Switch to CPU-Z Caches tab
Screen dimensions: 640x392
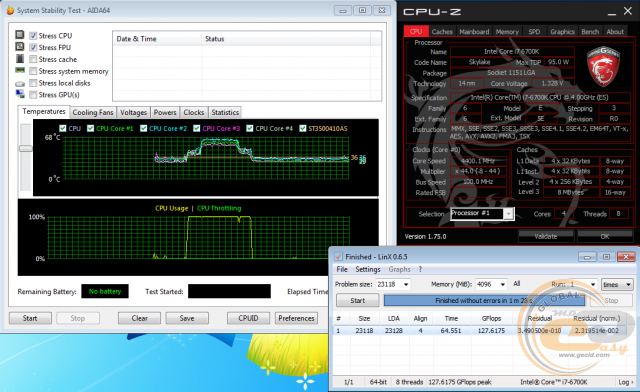442,31
